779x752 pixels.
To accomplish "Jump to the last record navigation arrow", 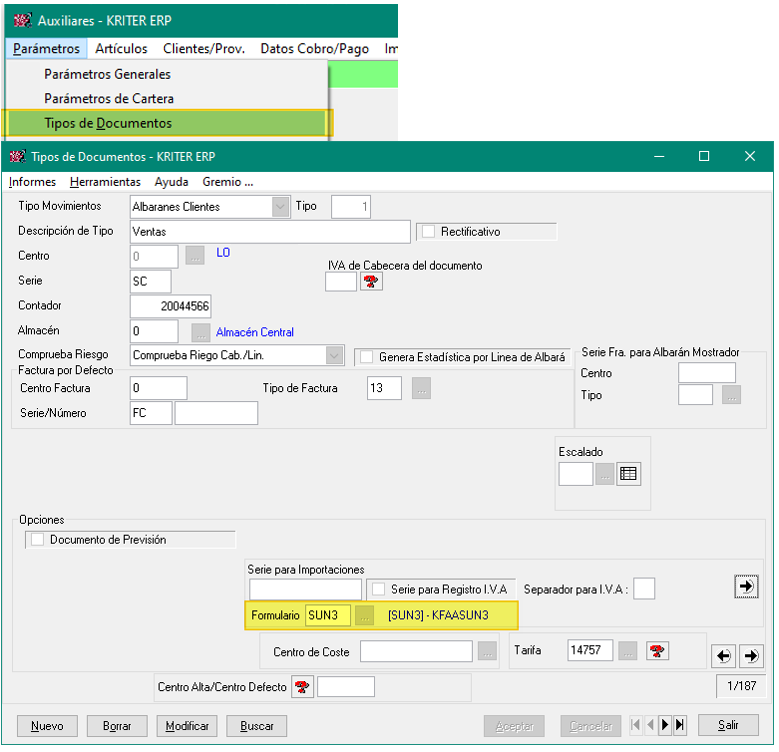I will pyautogui.click(x=681, y=725).
